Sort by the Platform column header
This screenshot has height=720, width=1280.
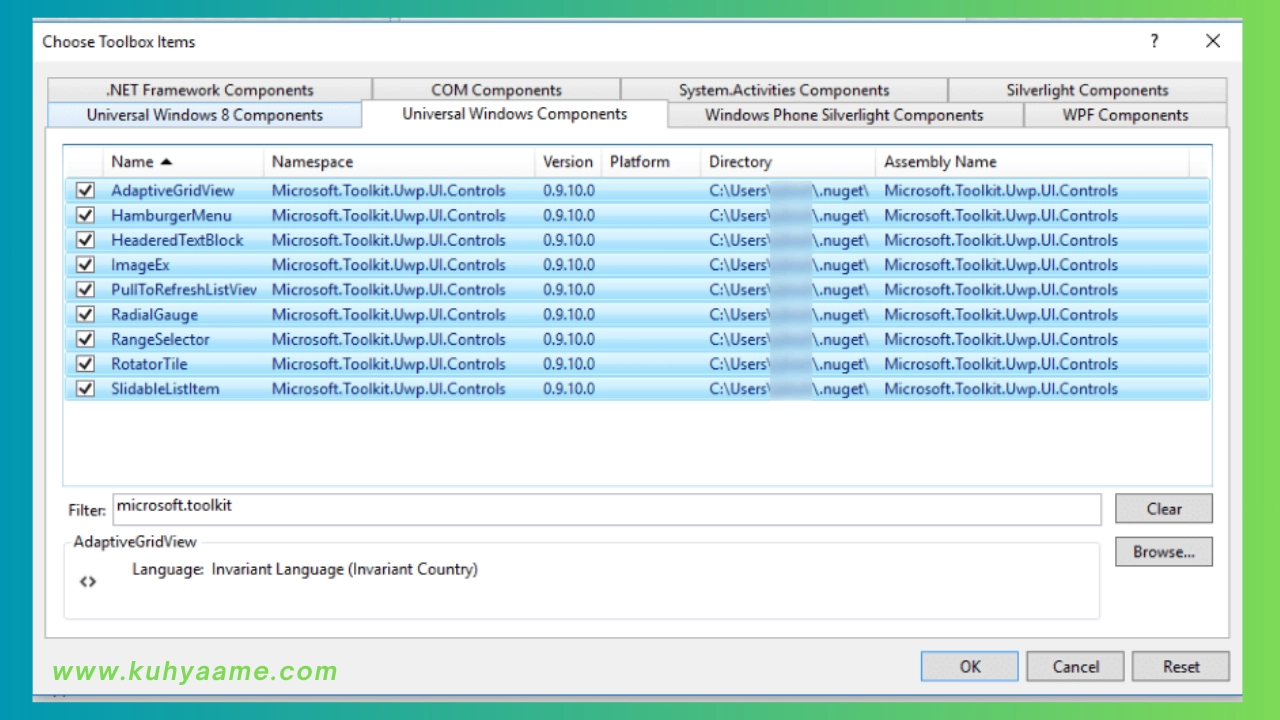point(651,162)
